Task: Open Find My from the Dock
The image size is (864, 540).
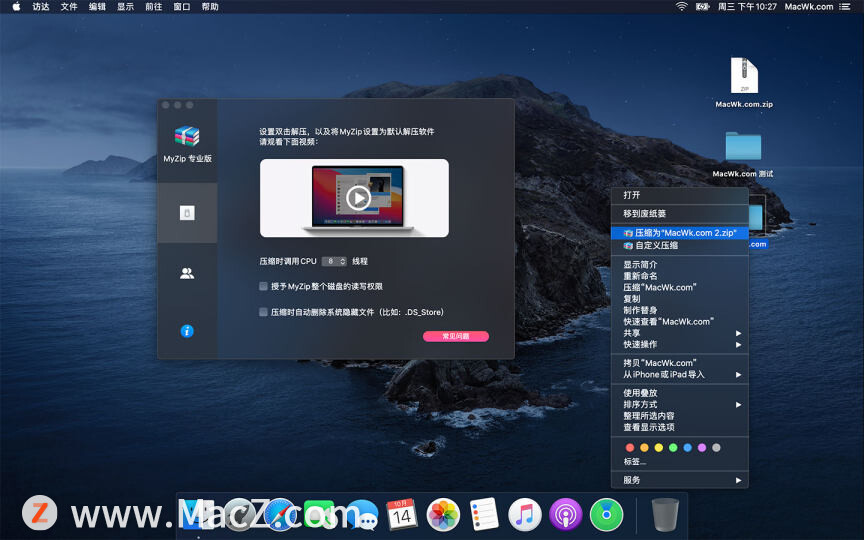Action: click(x=606, y=515)
